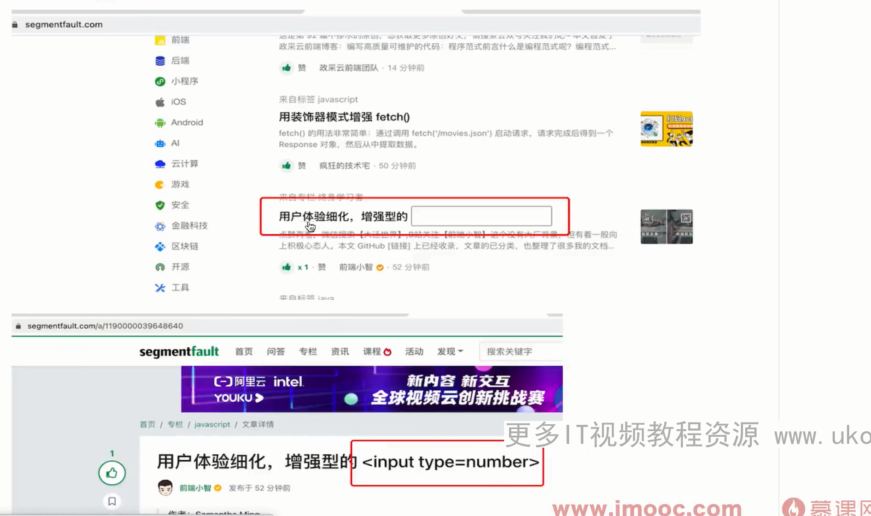Click the 来自标签 javascript tag text
The image size is (871, 516).
pos(318,99)
